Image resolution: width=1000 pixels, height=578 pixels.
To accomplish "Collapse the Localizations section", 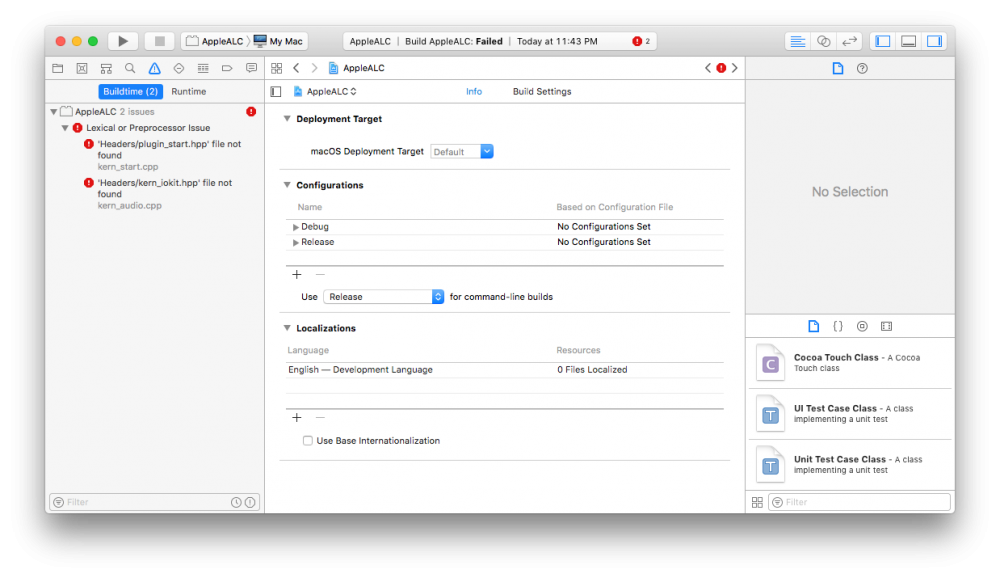I will (x=287, y=328).
